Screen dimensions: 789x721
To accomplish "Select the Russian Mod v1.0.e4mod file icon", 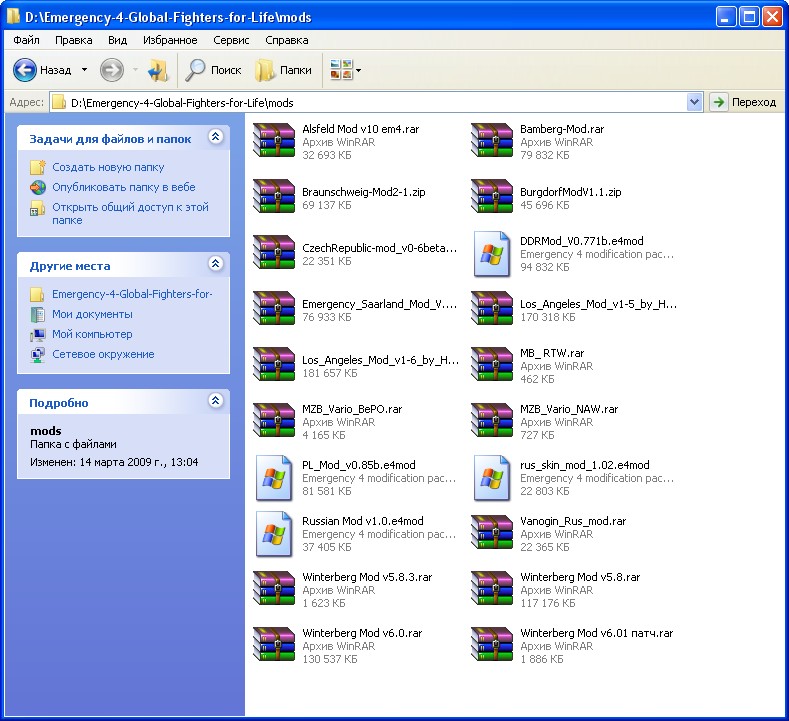I will pyautogui.click(x=274, y=533).
